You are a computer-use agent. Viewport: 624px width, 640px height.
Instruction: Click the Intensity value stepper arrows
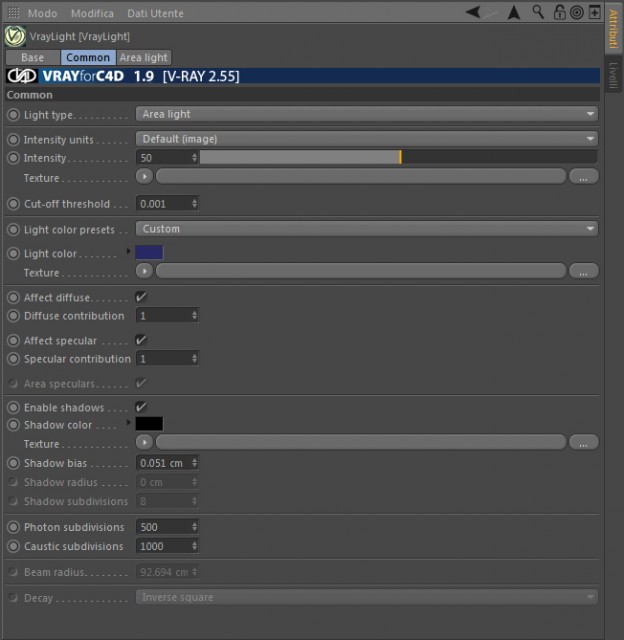coord(194,158)
